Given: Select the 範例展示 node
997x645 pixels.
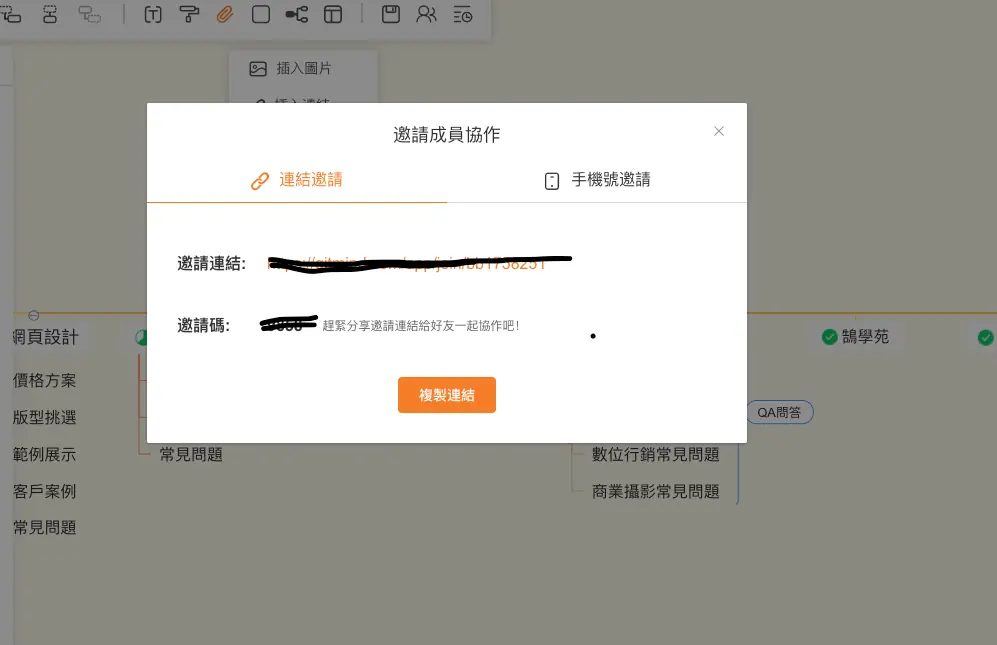Looking at the screenshot, I should coord(45,454).
